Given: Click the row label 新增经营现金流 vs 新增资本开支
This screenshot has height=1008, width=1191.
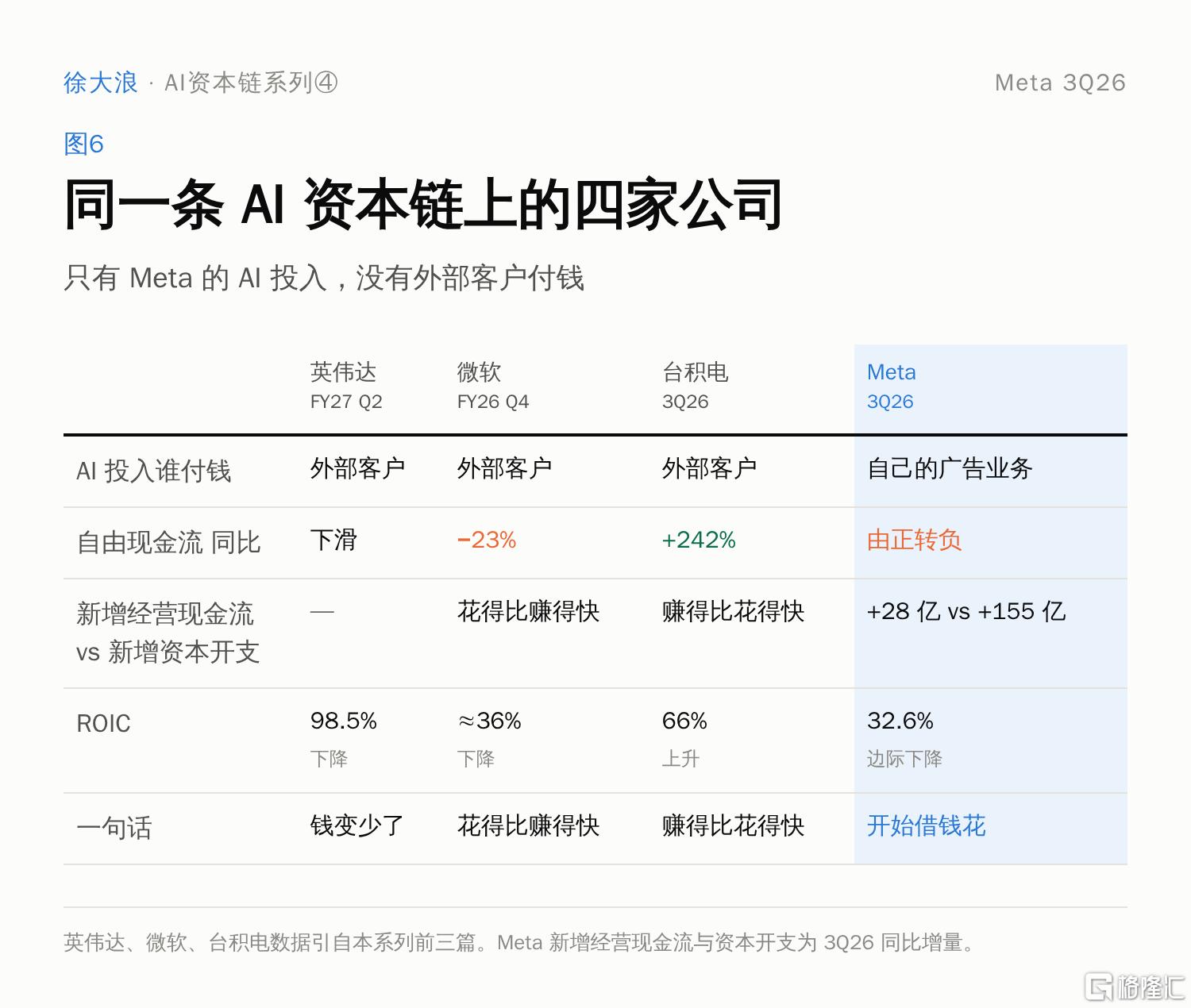Looking at the screenshot, I should pyautogui.click(x=168, y=633).
